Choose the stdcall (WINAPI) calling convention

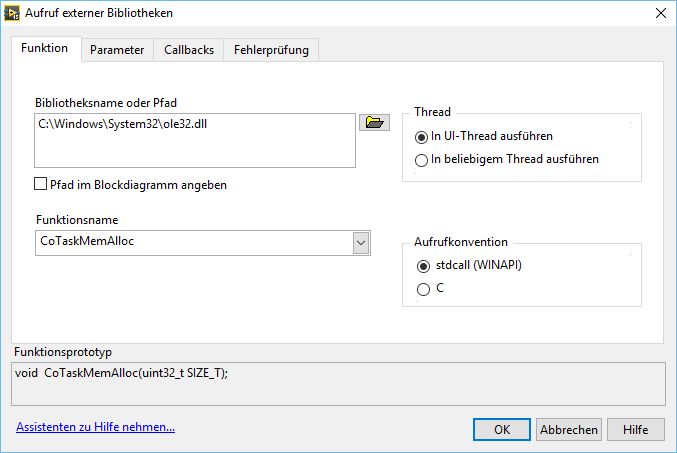421,266
